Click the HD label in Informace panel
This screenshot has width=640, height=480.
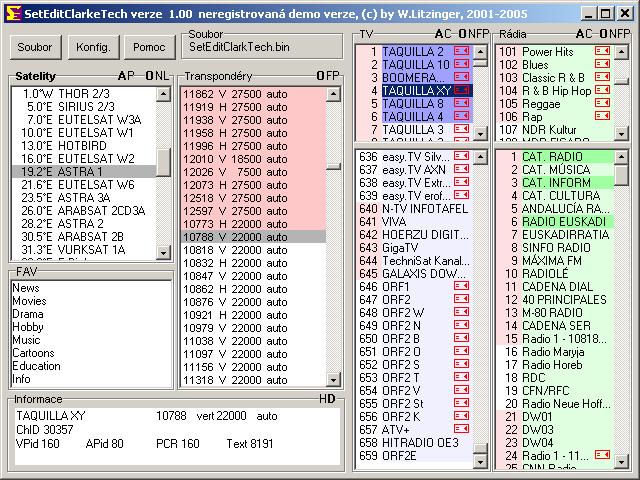pyautogui.click(x=327, y=399)
